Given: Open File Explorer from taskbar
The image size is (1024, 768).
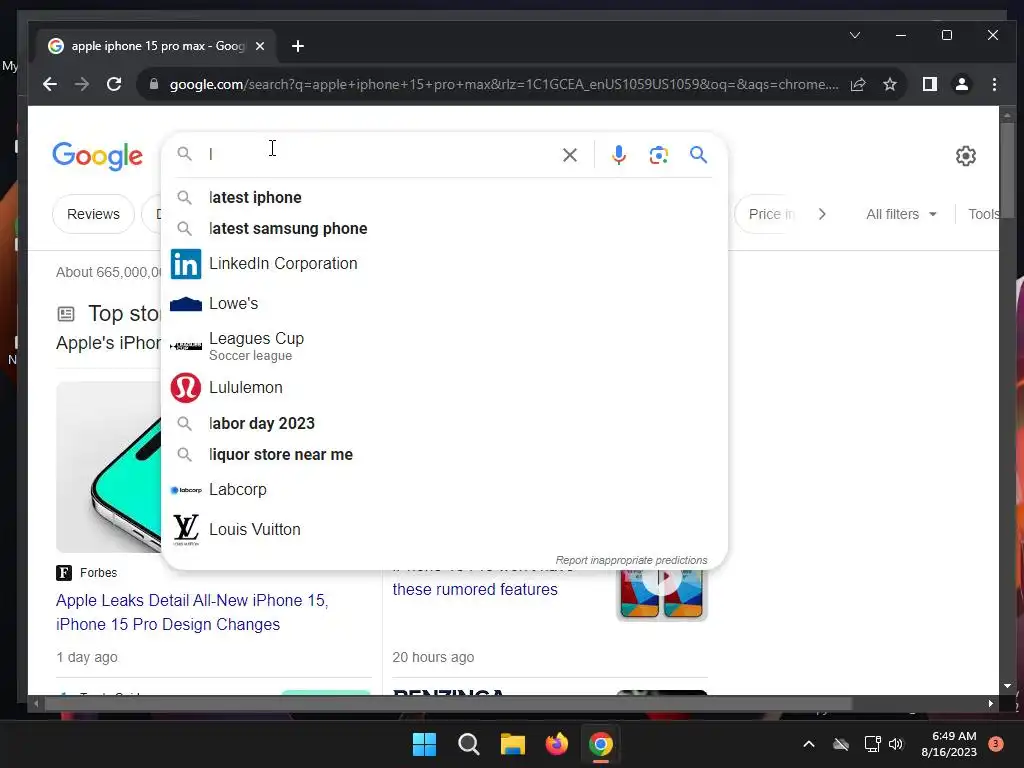Looking at the screenshot, I should click(x=513, y=744).
